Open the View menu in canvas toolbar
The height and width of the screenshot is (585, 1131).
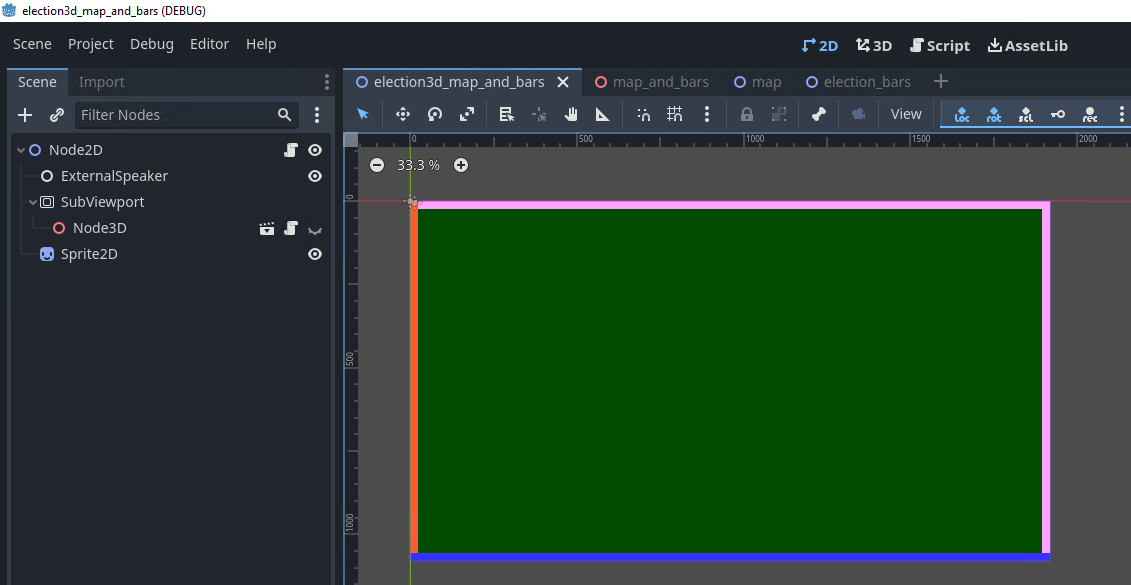[x=906, y=114]
